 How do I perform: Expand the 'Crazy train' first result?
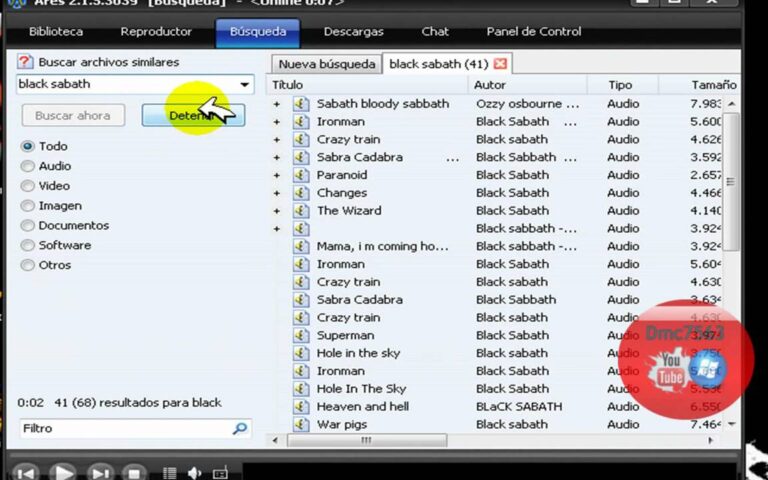point(277,140)
